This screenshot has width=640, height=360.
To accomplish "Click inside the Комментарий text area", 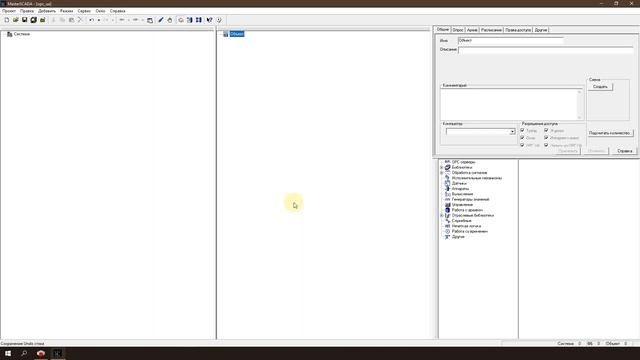I will (x=509, y=104).
